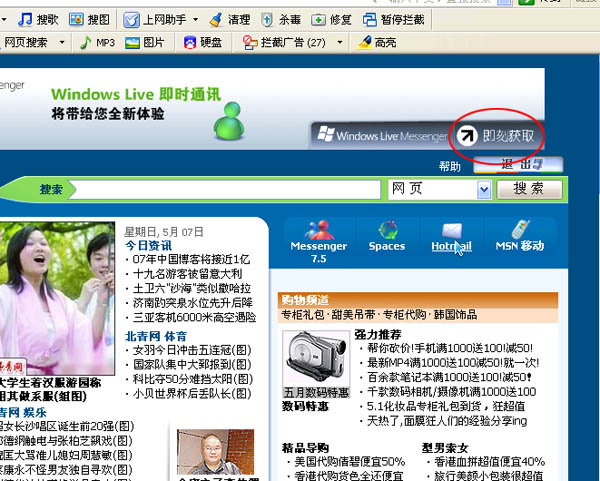
Task: Open the Messenger 7.5 icon link
Action: click(319, 230)
